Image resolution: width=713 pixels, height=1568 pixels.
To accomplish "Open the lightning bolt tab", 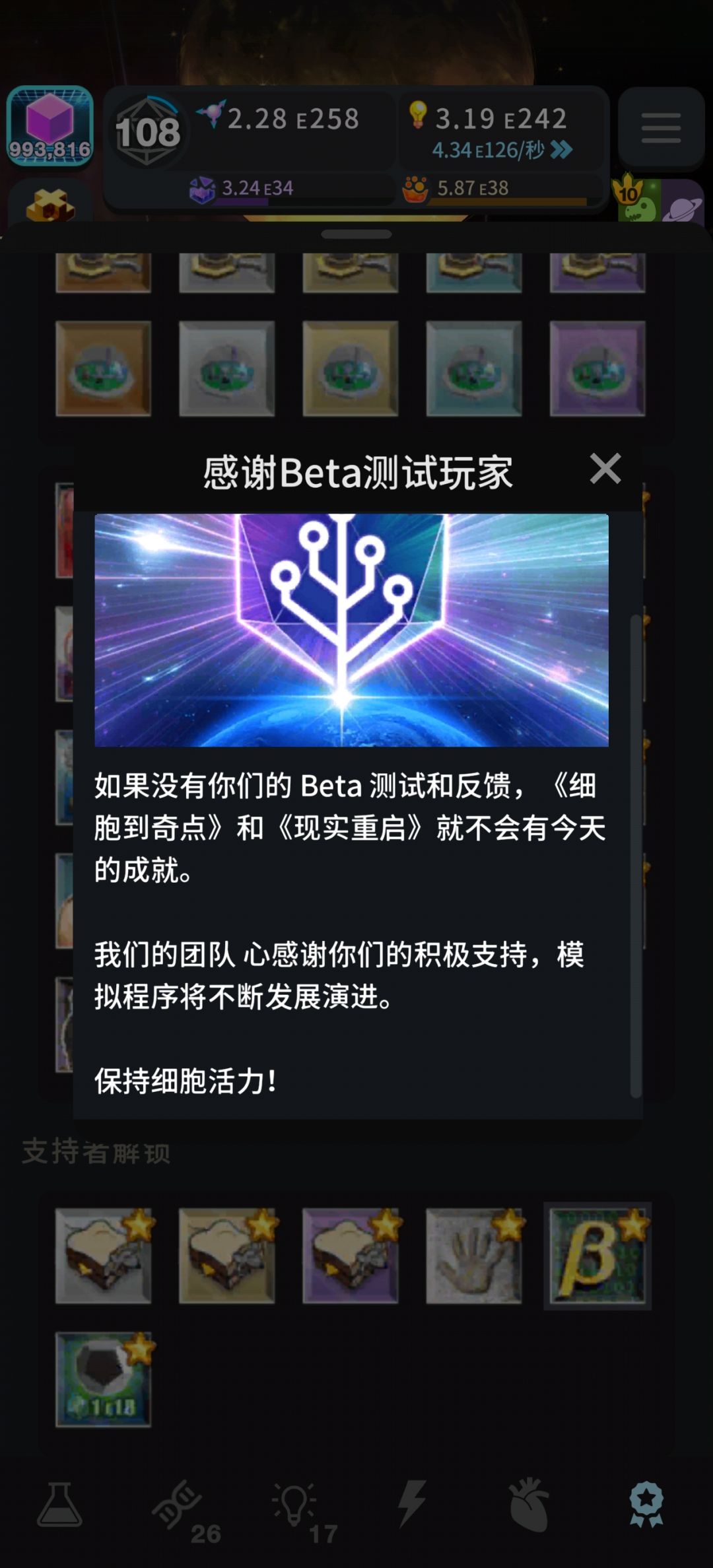I will click(x=412, y=1504).
